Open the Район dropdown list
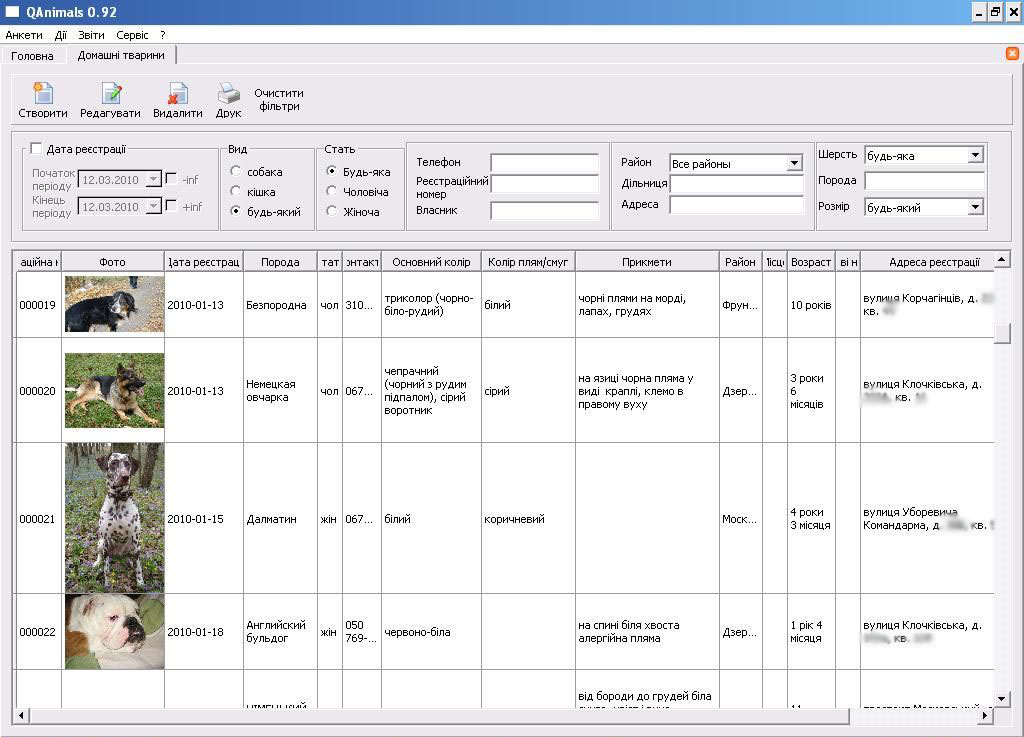Screen dimensions: 1024x737 [x=794, y=163]
